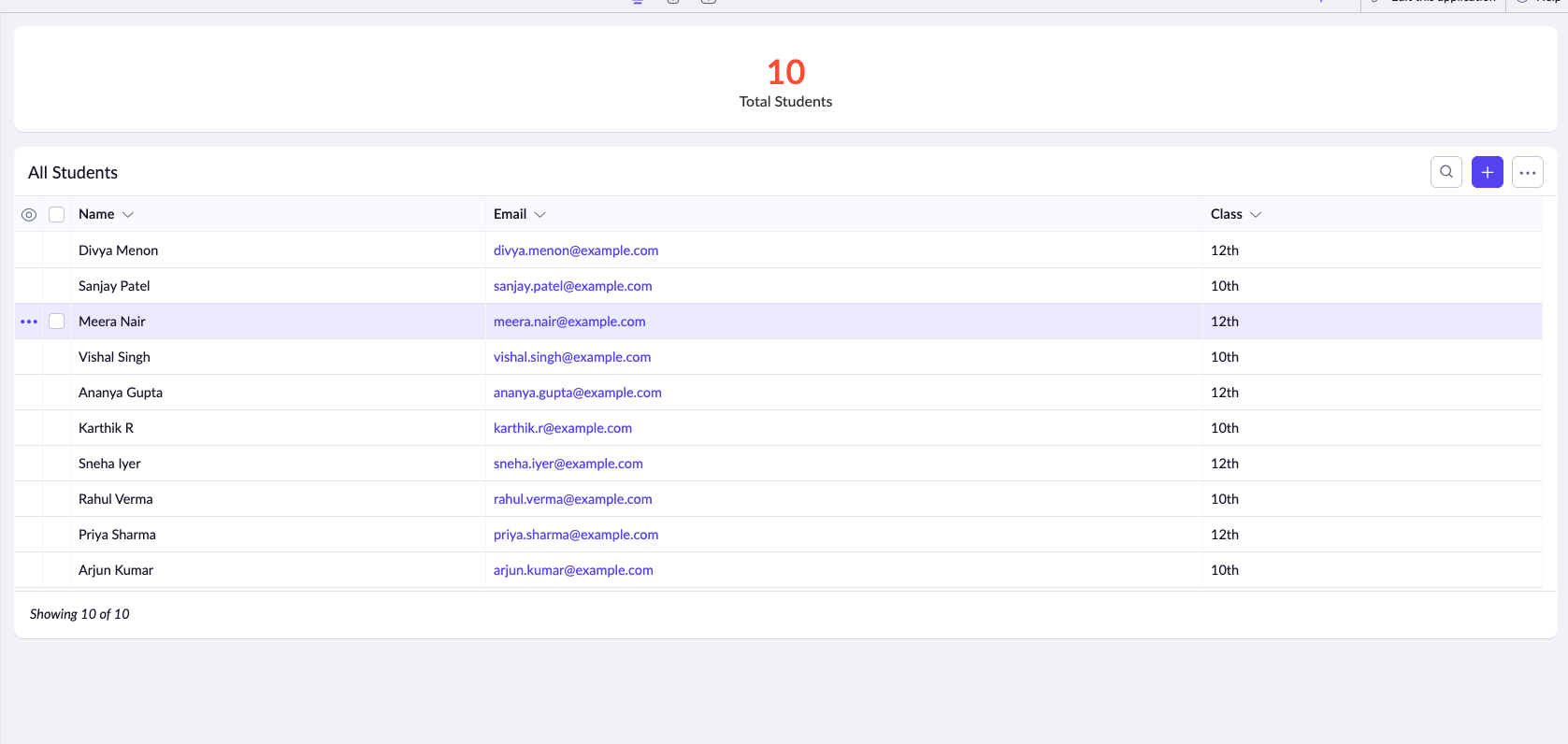
Task: Click the 12th class cell for Priya Sharma
Action: (x=1372, y=535)
